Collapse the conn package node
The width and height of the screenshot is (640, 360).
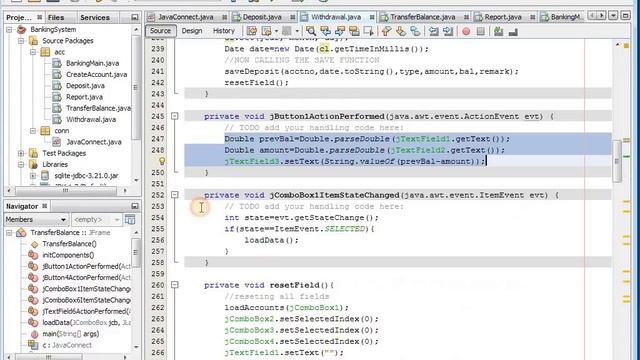coord(33,131)
